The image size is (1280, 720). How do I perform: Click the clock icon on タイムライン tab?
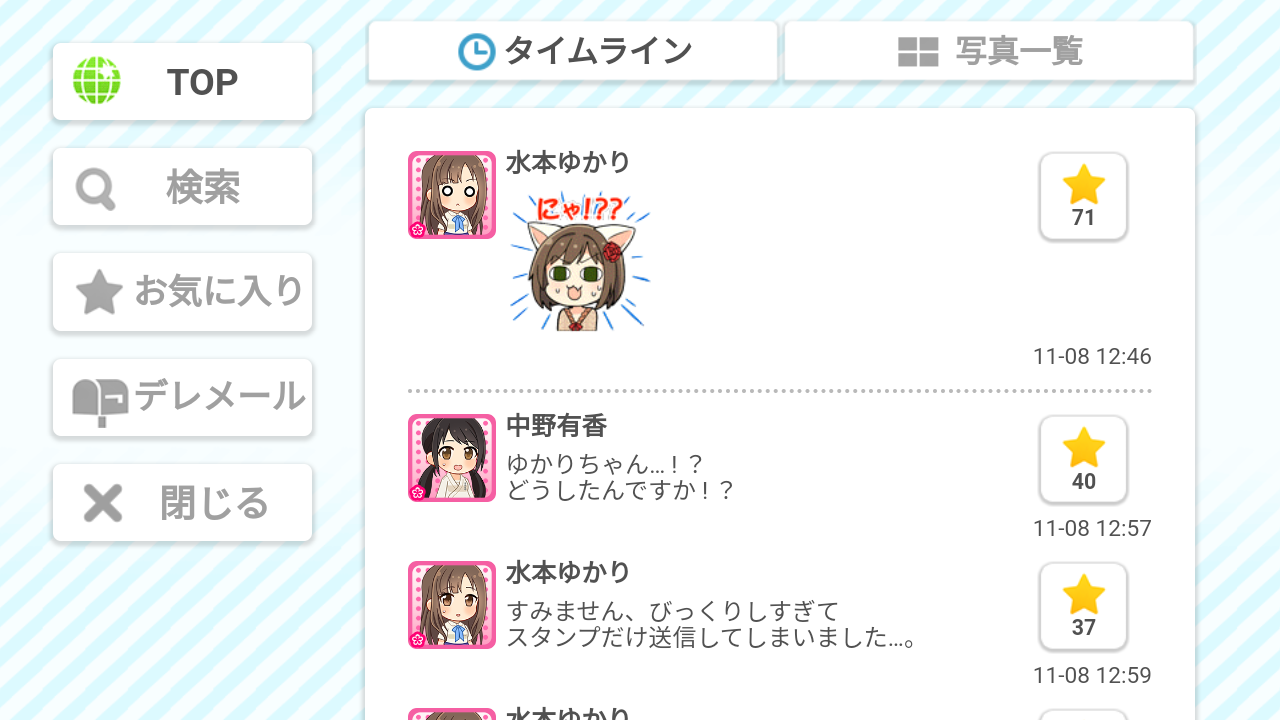point(477,51)
